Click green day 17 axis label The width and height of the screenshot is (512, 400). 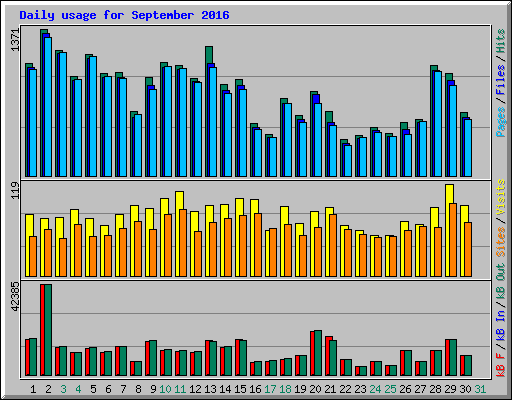tap(270, 389)
